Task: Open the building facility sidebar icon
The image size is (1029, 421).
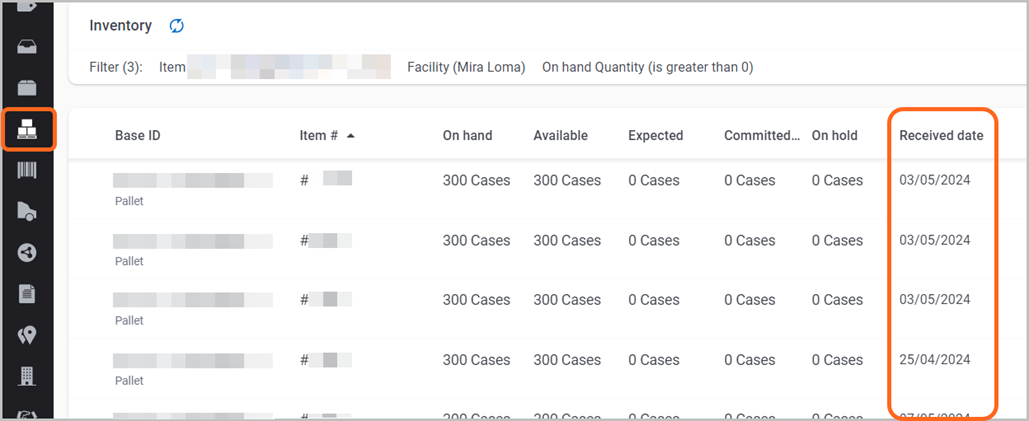Action: 27,375
